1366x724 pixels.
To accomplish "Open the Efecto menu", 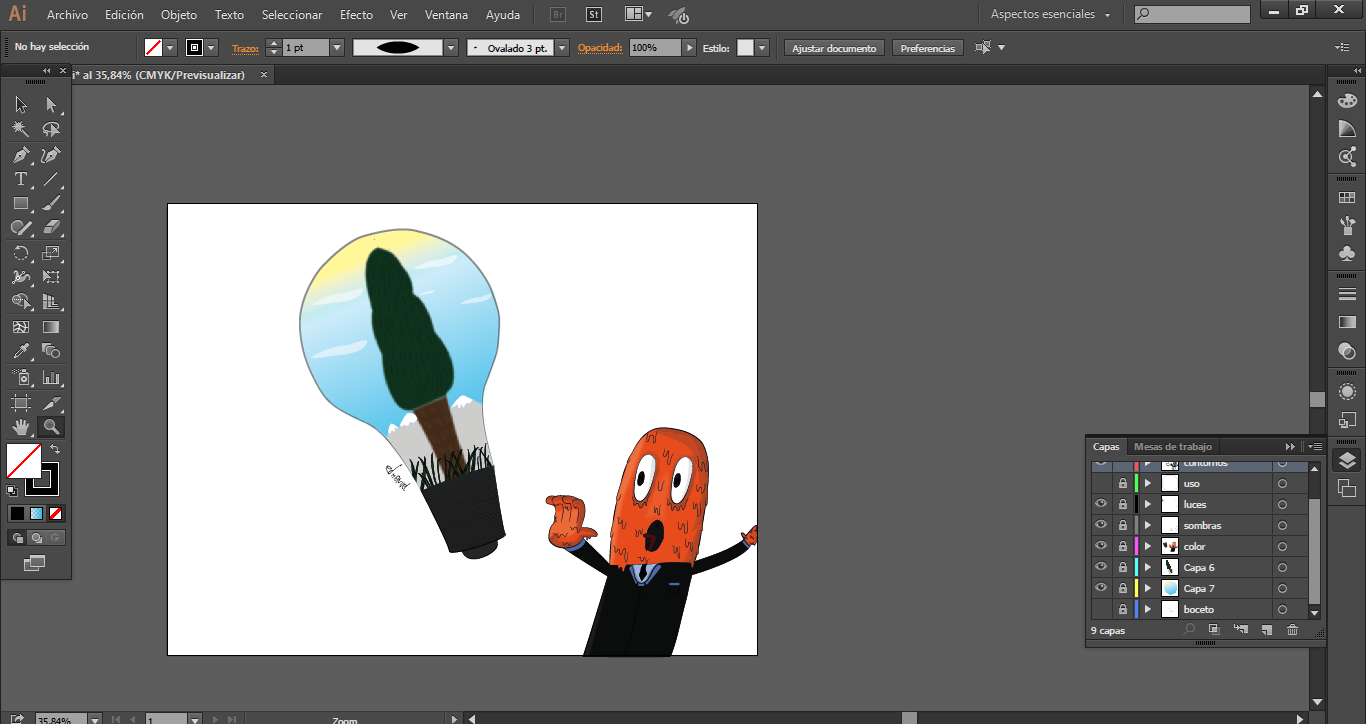I will point(356,15).
